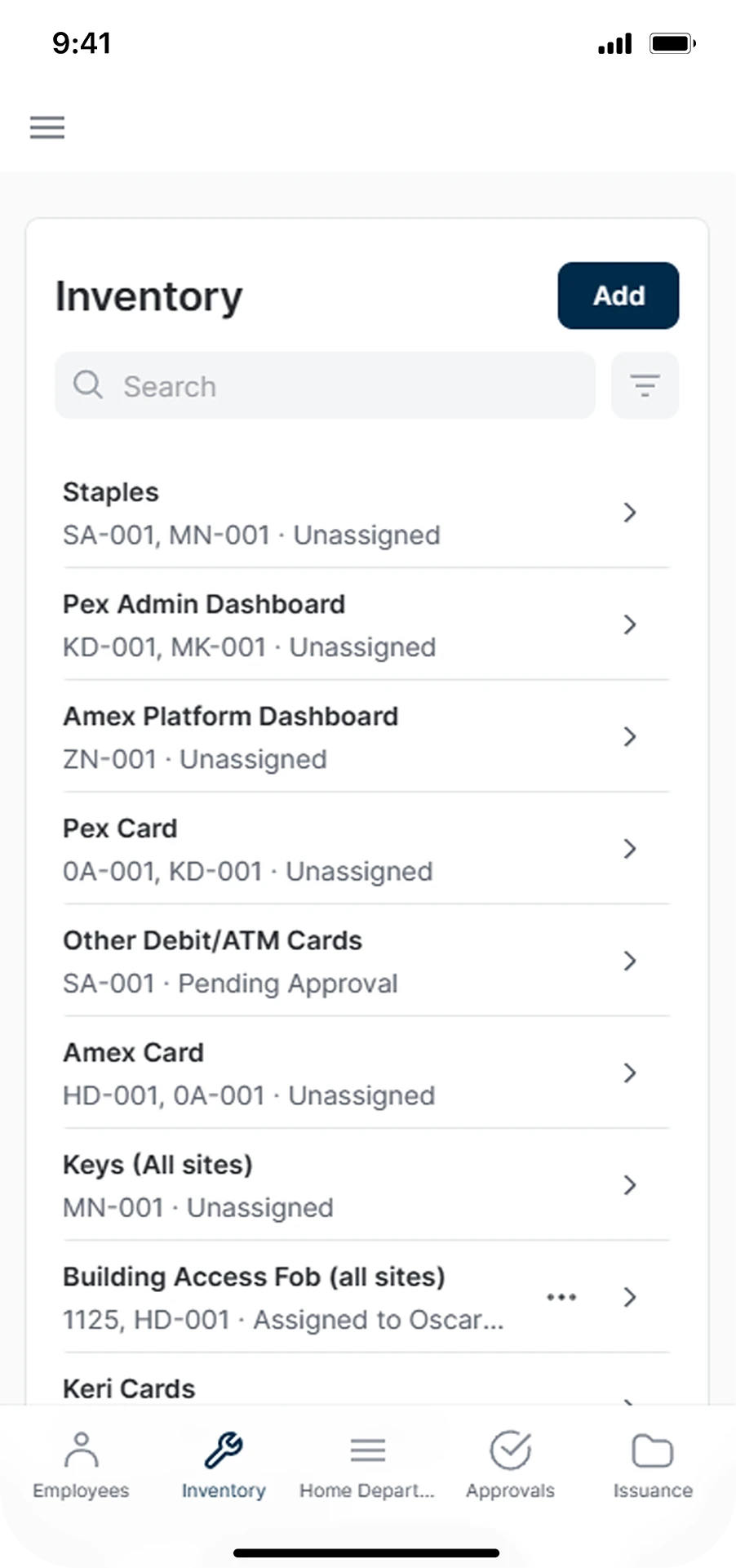736x1568 pixels.
Task: Open the filter options icon
Action: pos(645,385)
